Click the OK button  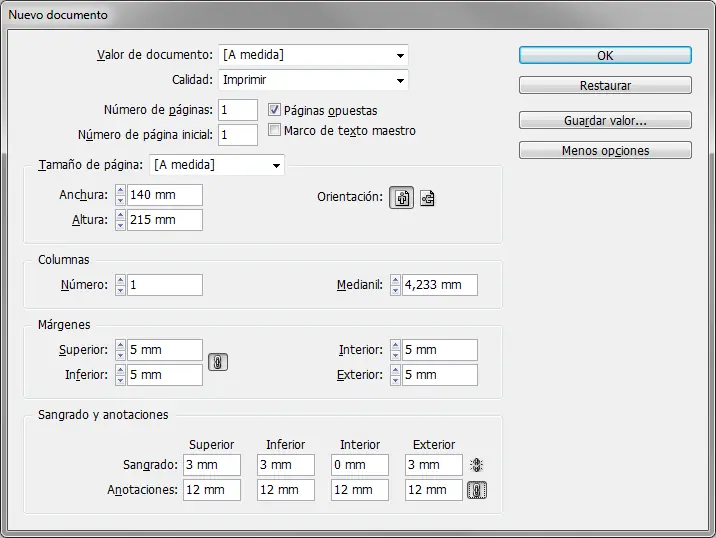605,55
